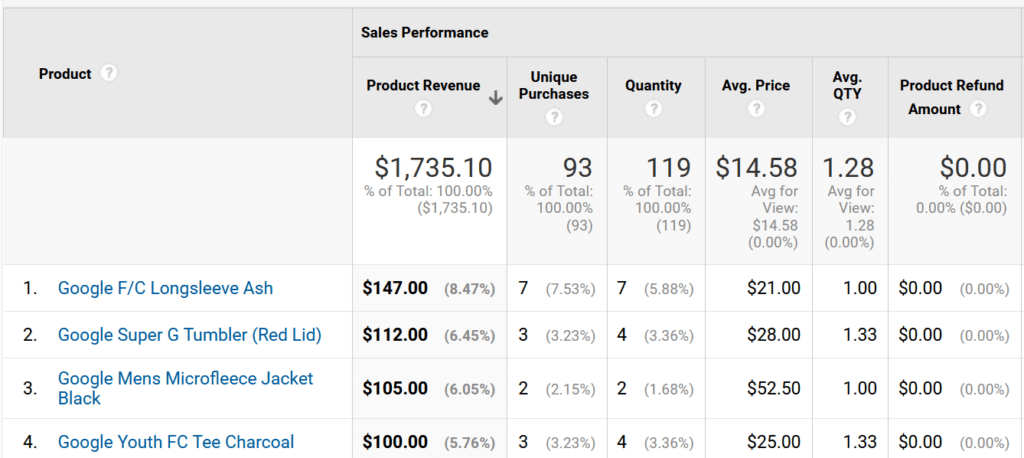
Task: Select the (8.47%) revenue share
Action: pos(470,289)
